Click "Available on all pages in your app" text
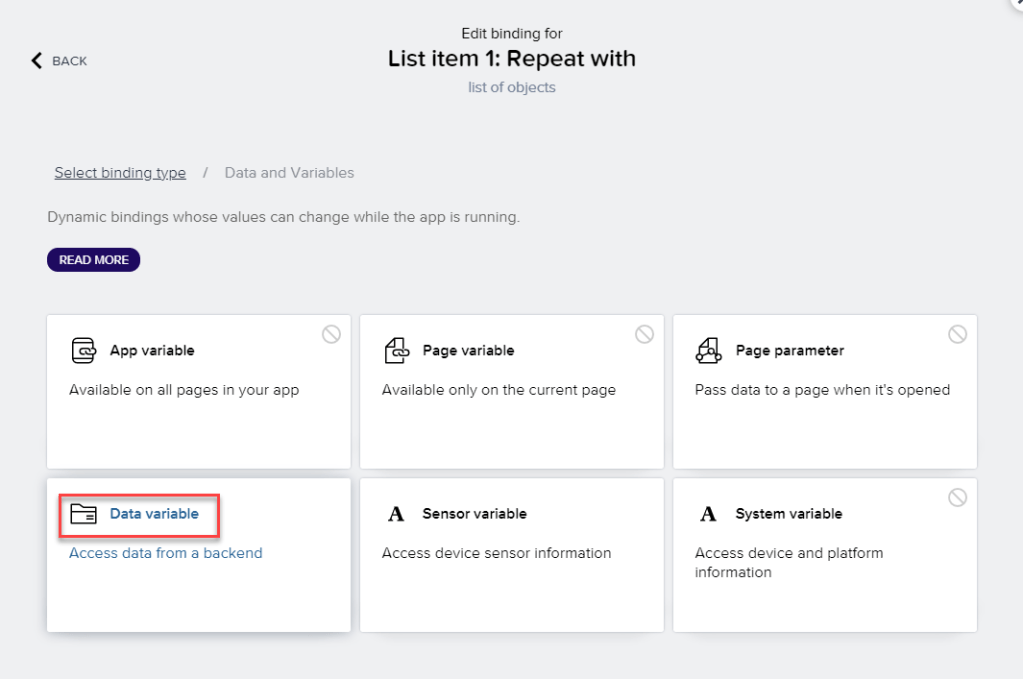 184,390
